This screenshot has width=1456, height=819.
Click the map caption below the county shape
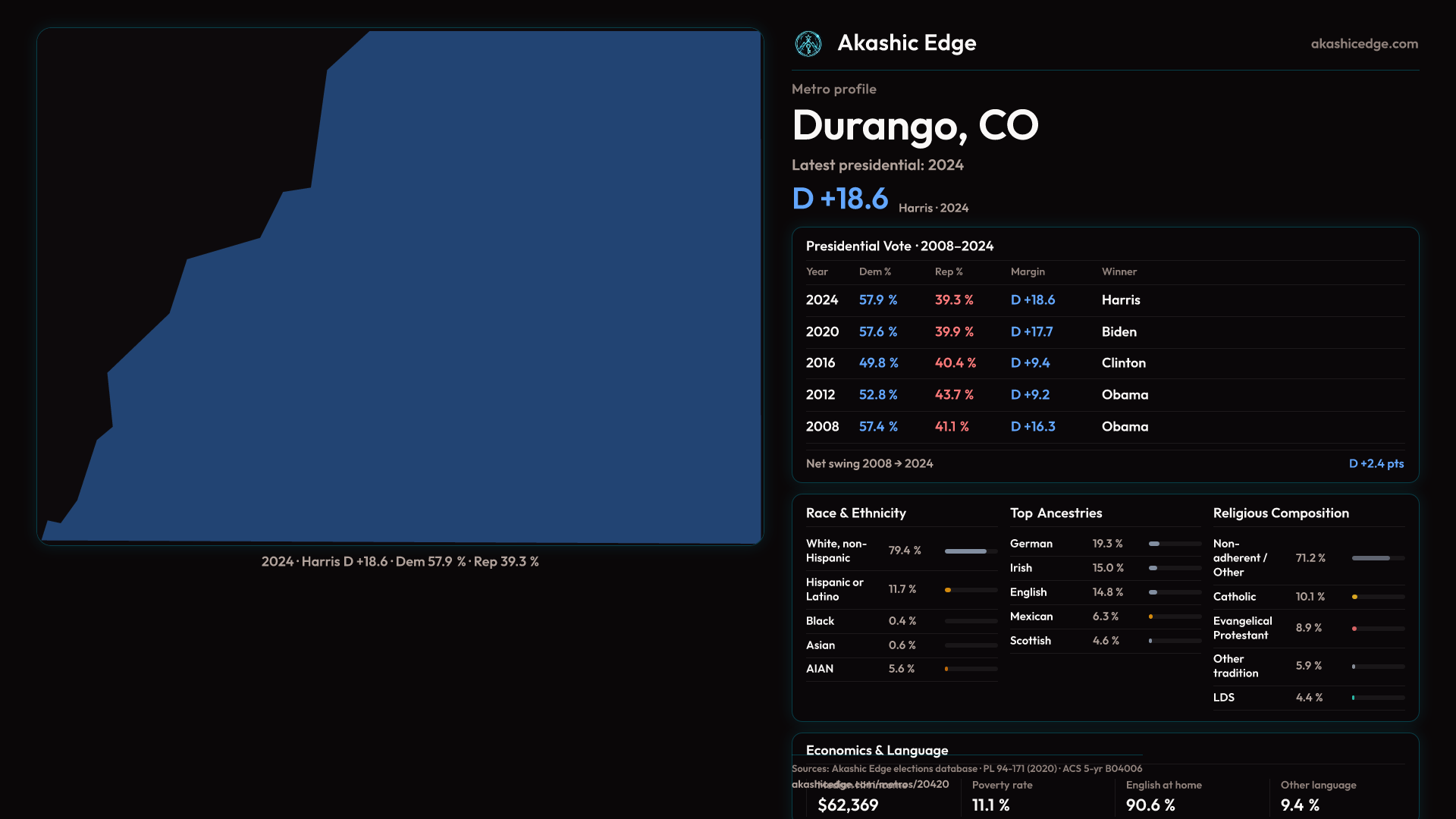400,562
